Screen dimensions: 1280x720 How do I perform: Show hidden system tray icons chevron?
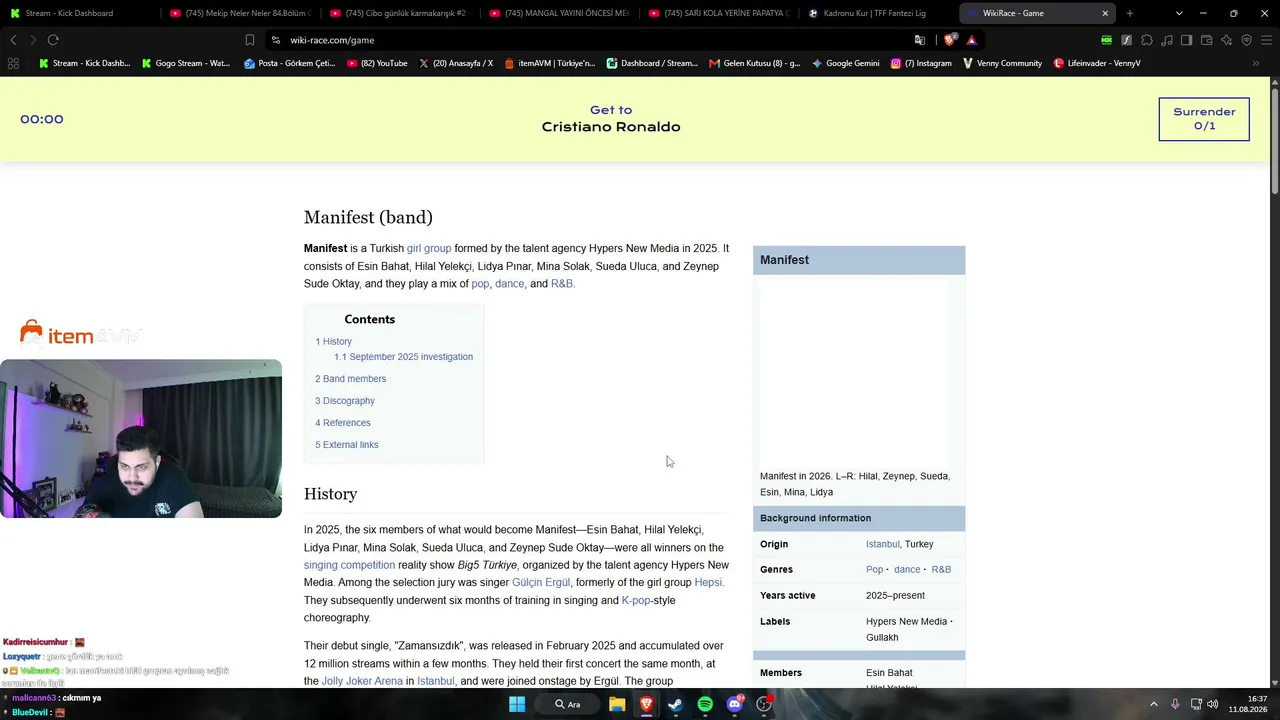[x=1153, y=704]
